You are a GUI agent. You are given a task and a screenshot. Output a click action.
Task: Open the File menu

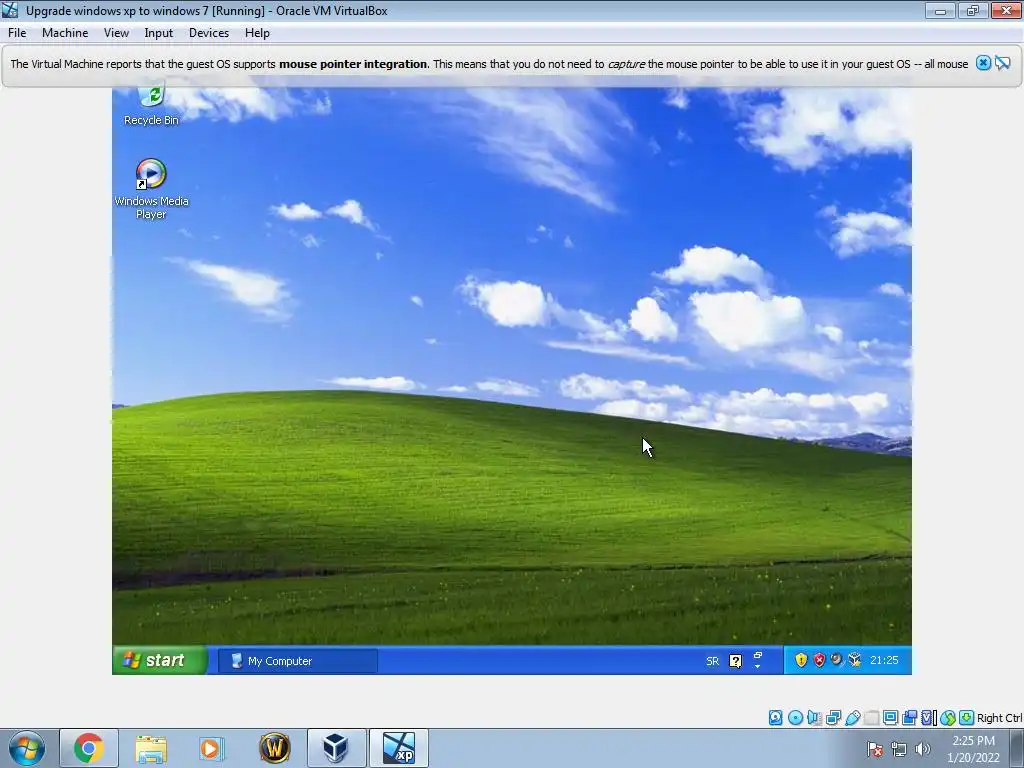point(17,33)
